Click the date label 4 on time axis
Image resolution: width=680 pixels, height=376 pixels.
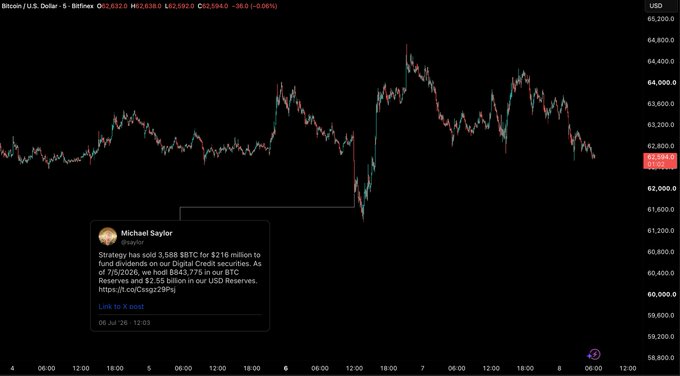click(12, 368)
